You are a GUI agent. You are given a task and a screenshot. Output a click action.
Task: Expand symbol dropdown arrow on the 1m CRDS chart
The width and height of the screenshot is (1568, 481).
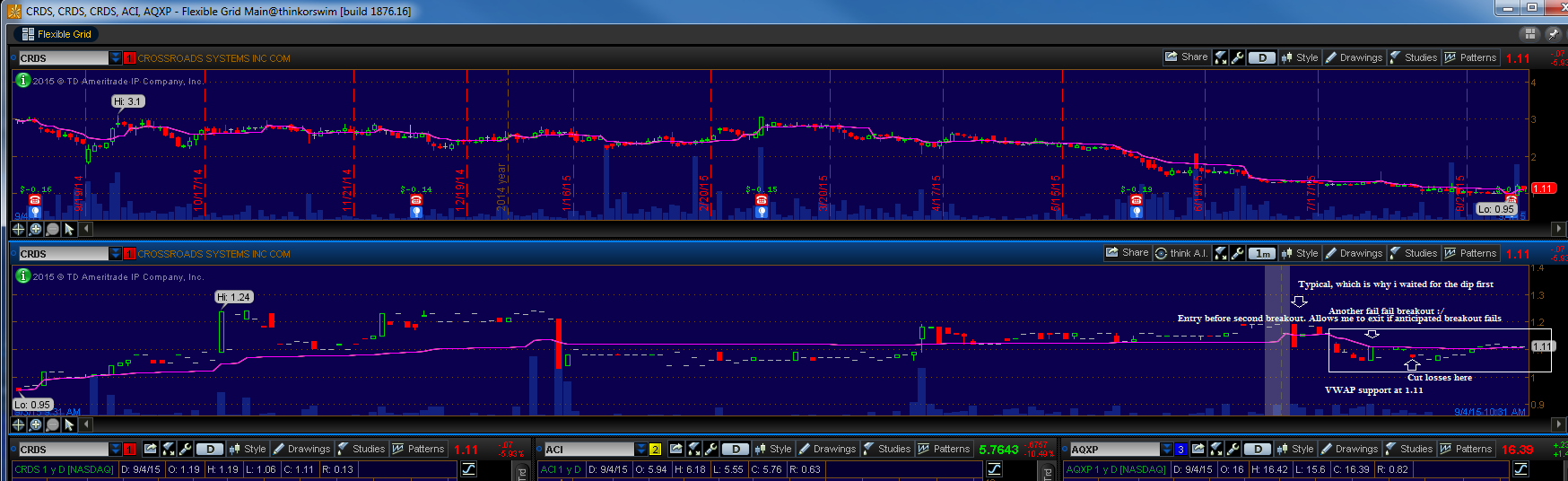click(x=116, y=253)
